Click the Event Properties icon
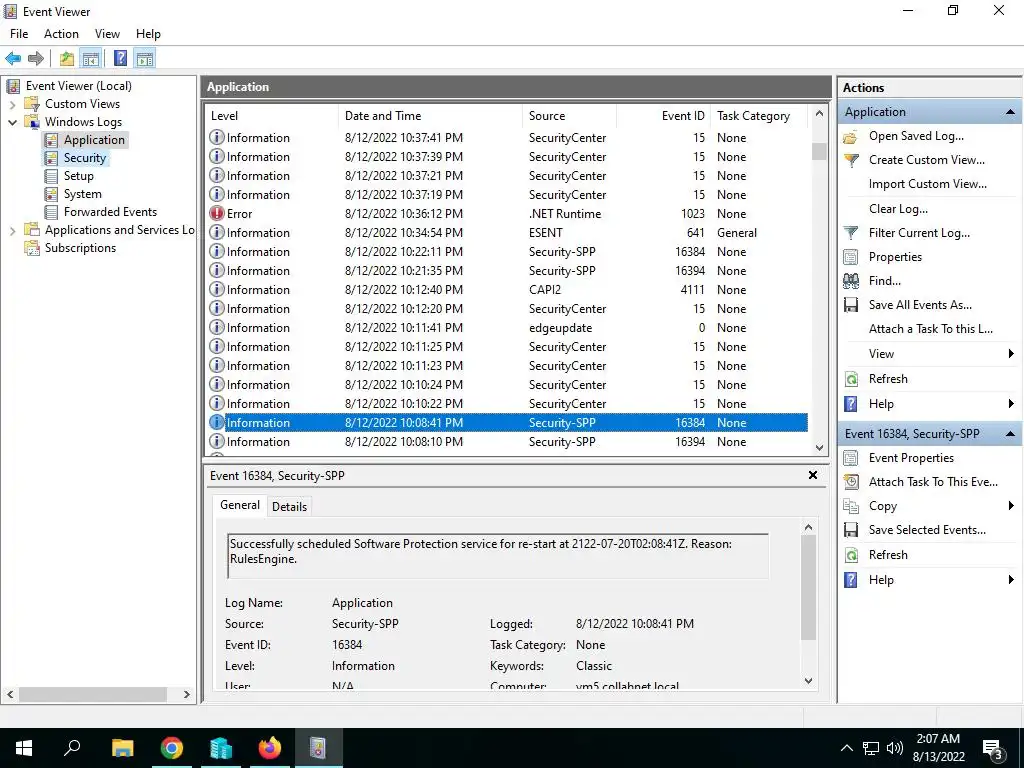1024x768 pixels. 850,458
